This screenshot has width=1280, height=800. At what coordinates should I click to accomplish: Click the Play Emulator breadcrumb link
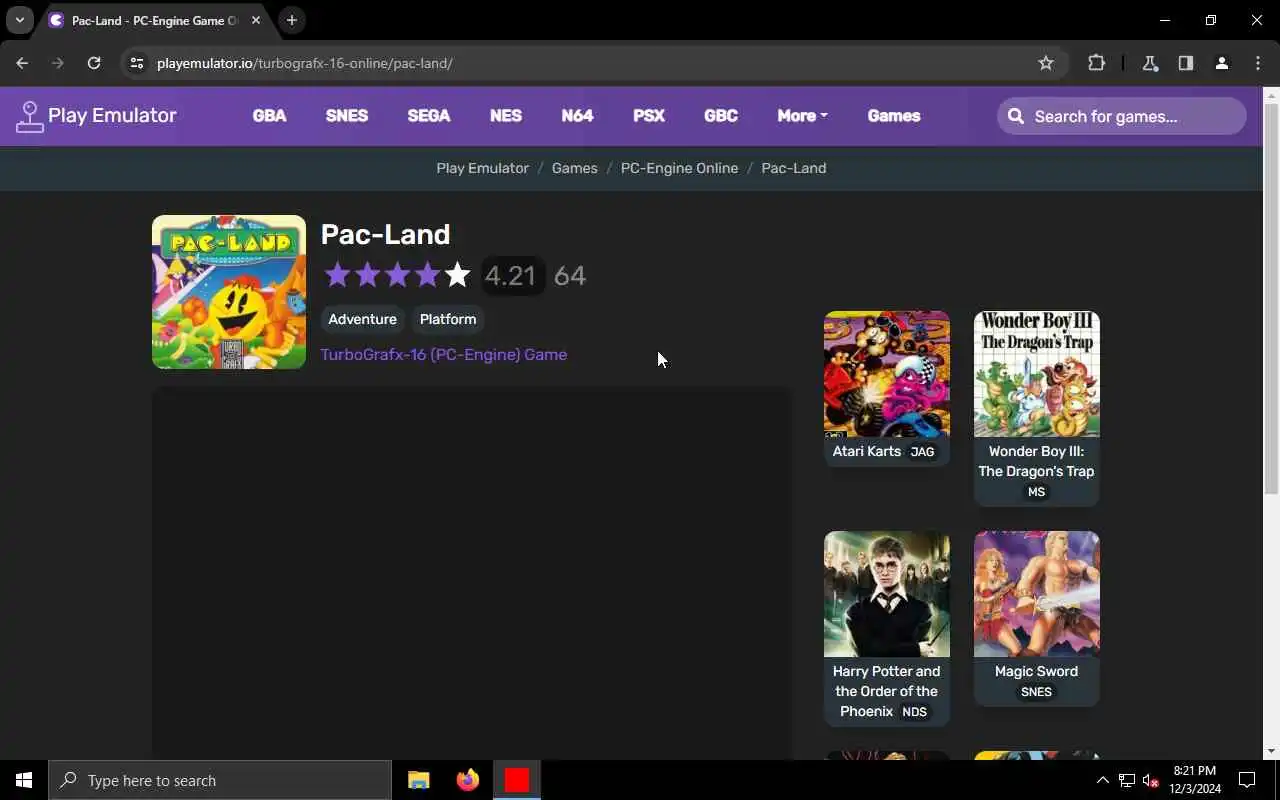click(x=482, y=168)
